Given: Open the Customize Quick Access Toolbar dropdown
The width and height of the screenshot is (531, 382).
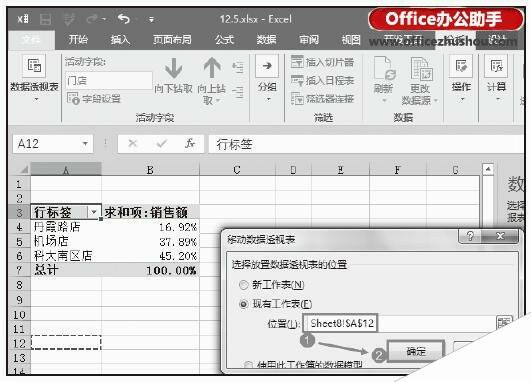Looking at the screenshot, I should pyautogui.click(x=151, y=20).
